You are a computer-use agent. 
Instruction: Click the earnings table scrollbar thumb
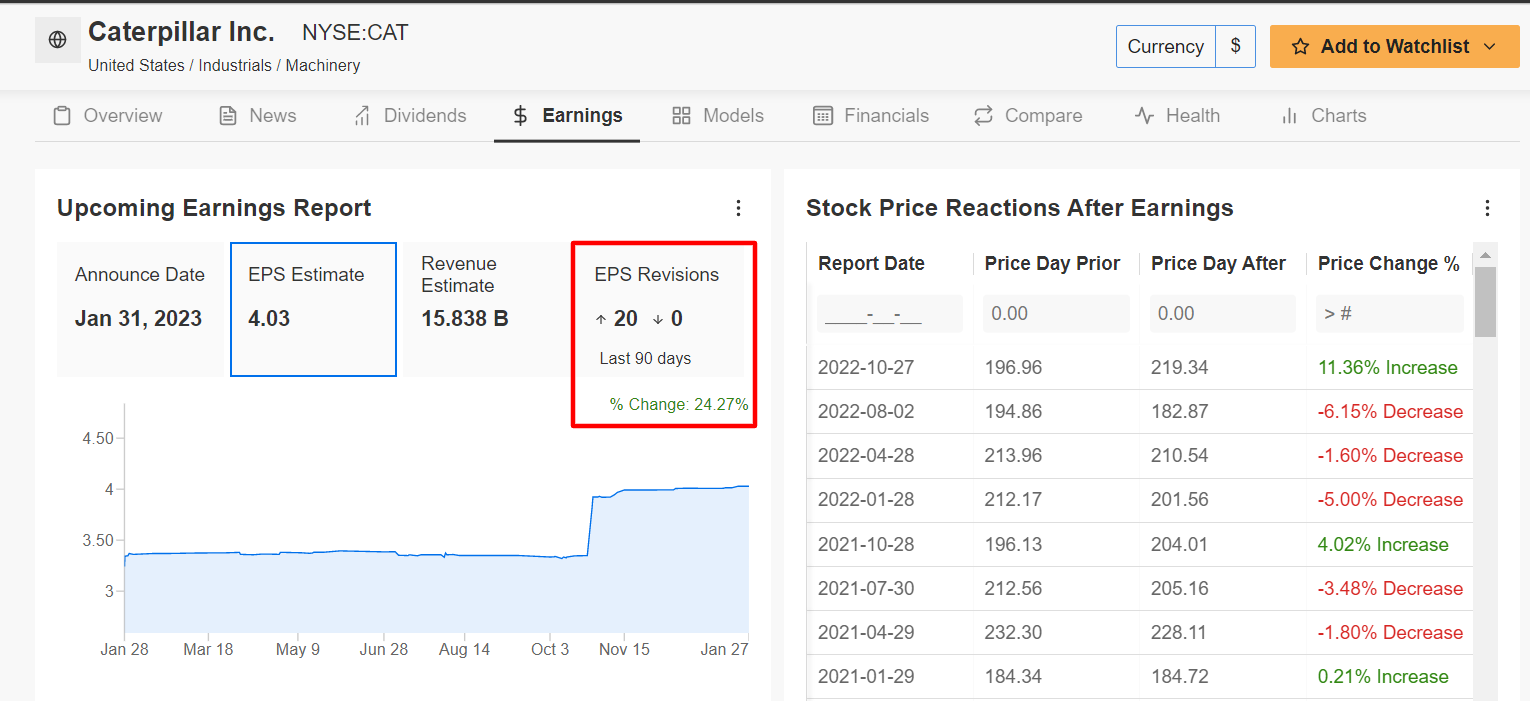pyautogui.click(x=1486, y=301)
